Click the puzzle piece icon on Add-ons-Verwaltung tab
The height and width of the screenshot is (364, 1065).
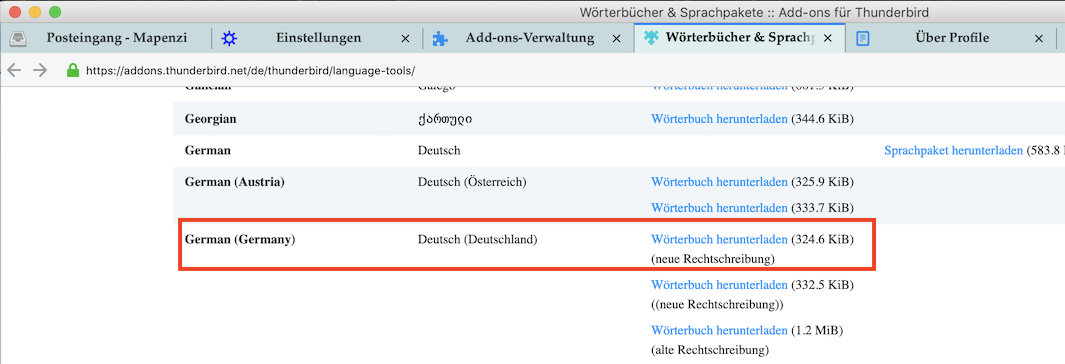[440, 39]
